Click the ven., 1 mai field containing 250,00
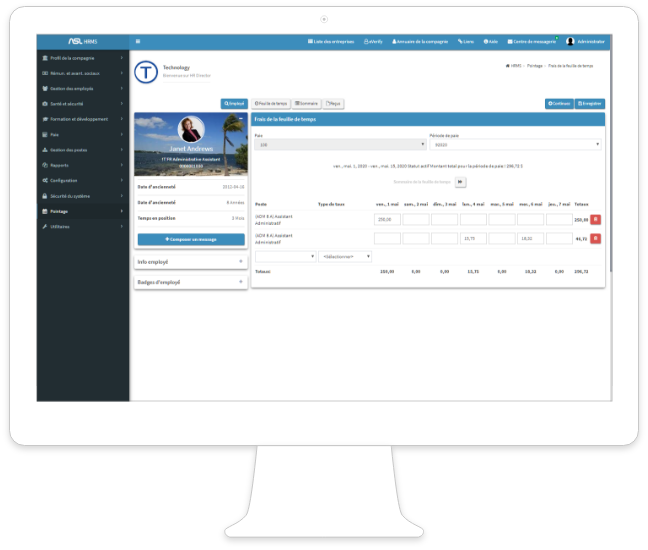The height and width of the screenshot is (550, 648). tap(387, 219)
